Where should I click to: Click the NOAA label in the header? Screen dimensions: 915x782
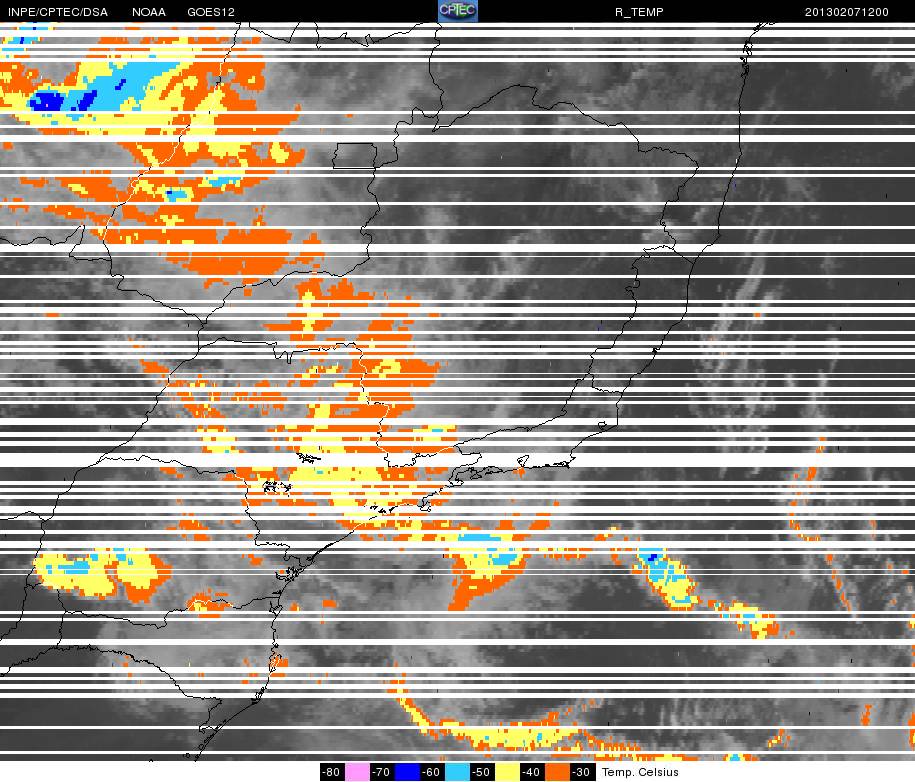149,12
